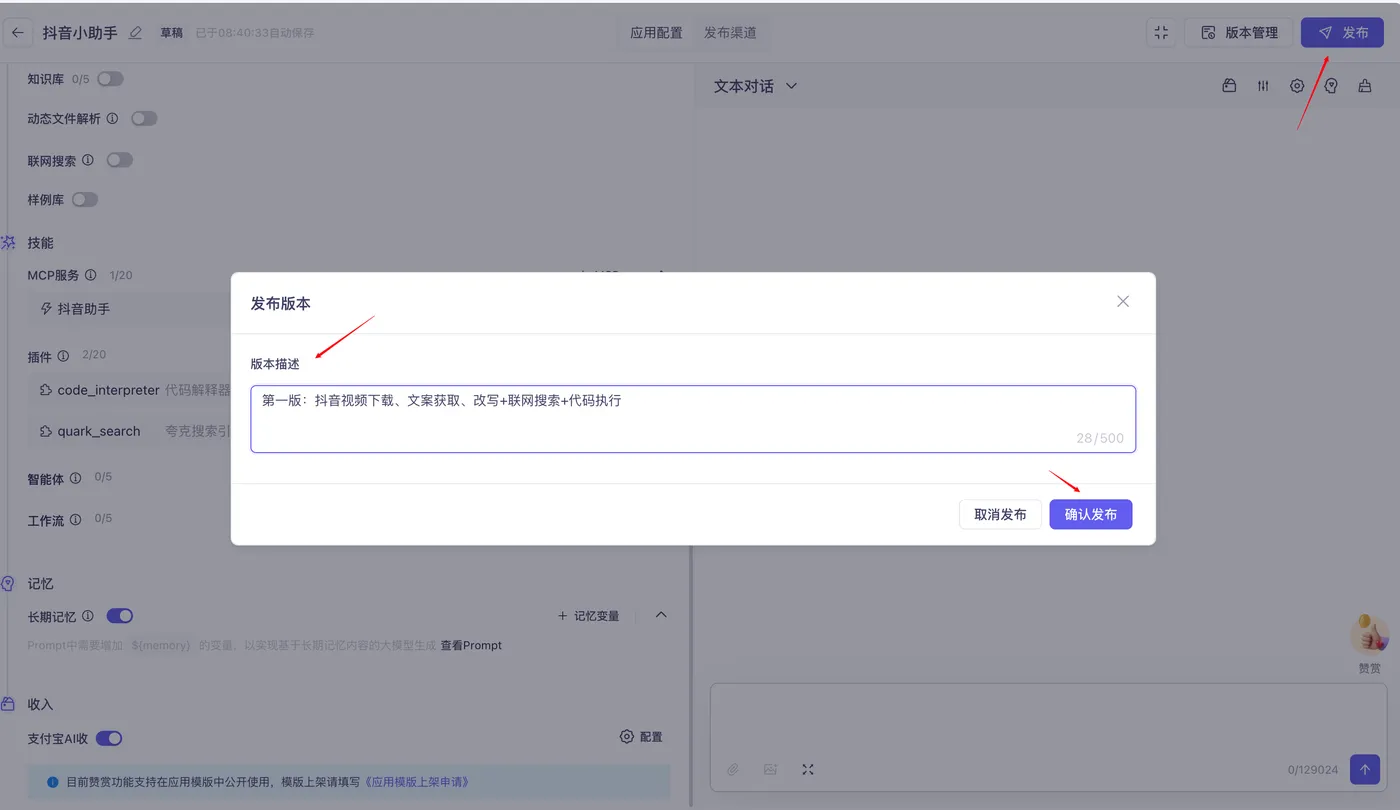Click in the 版本描述 text field

(693, 419)
